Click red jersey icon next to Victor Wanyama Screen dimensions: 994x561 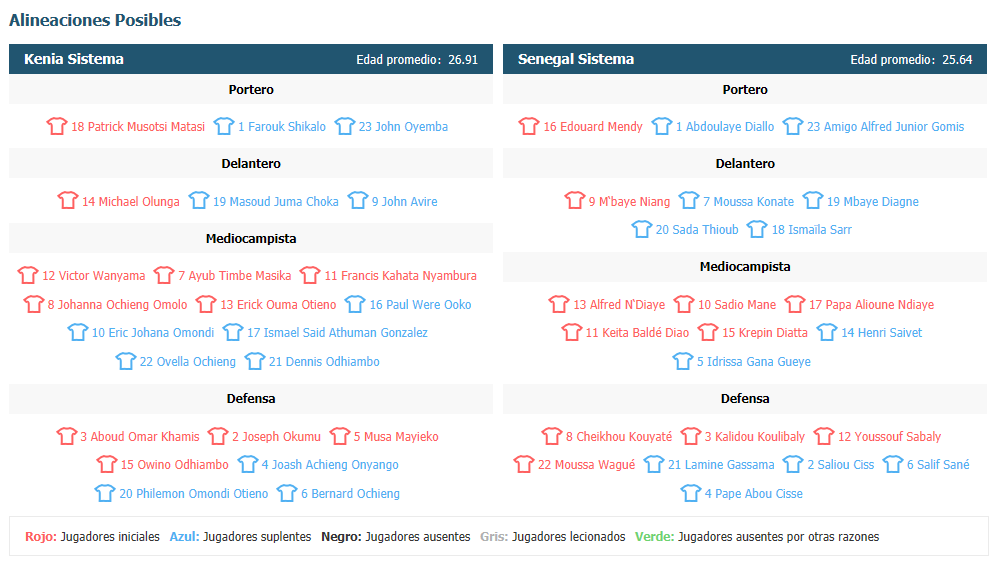27,274
